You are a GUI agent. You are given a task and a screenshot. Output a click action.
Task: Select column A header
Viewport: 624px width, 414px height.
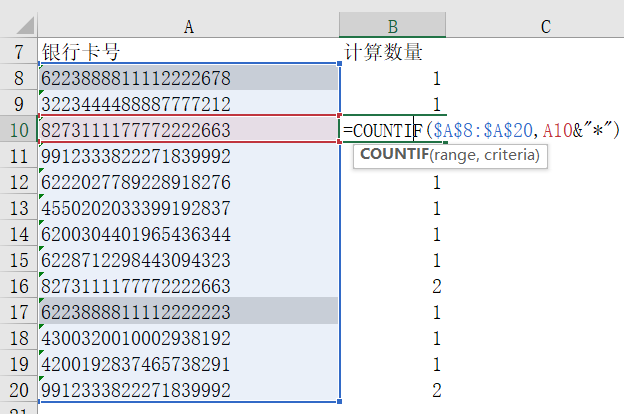click(189, 26)
